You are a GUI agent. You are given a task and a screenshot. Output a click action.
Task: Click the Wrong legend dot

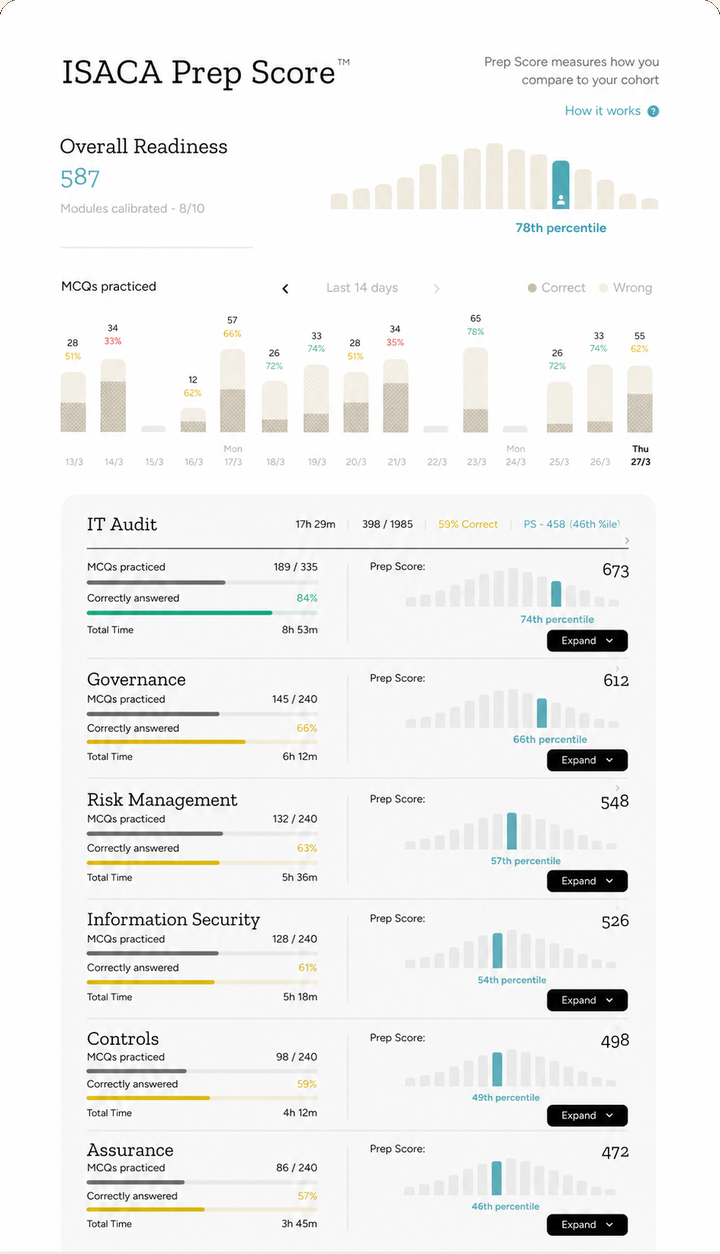point(603,288)
